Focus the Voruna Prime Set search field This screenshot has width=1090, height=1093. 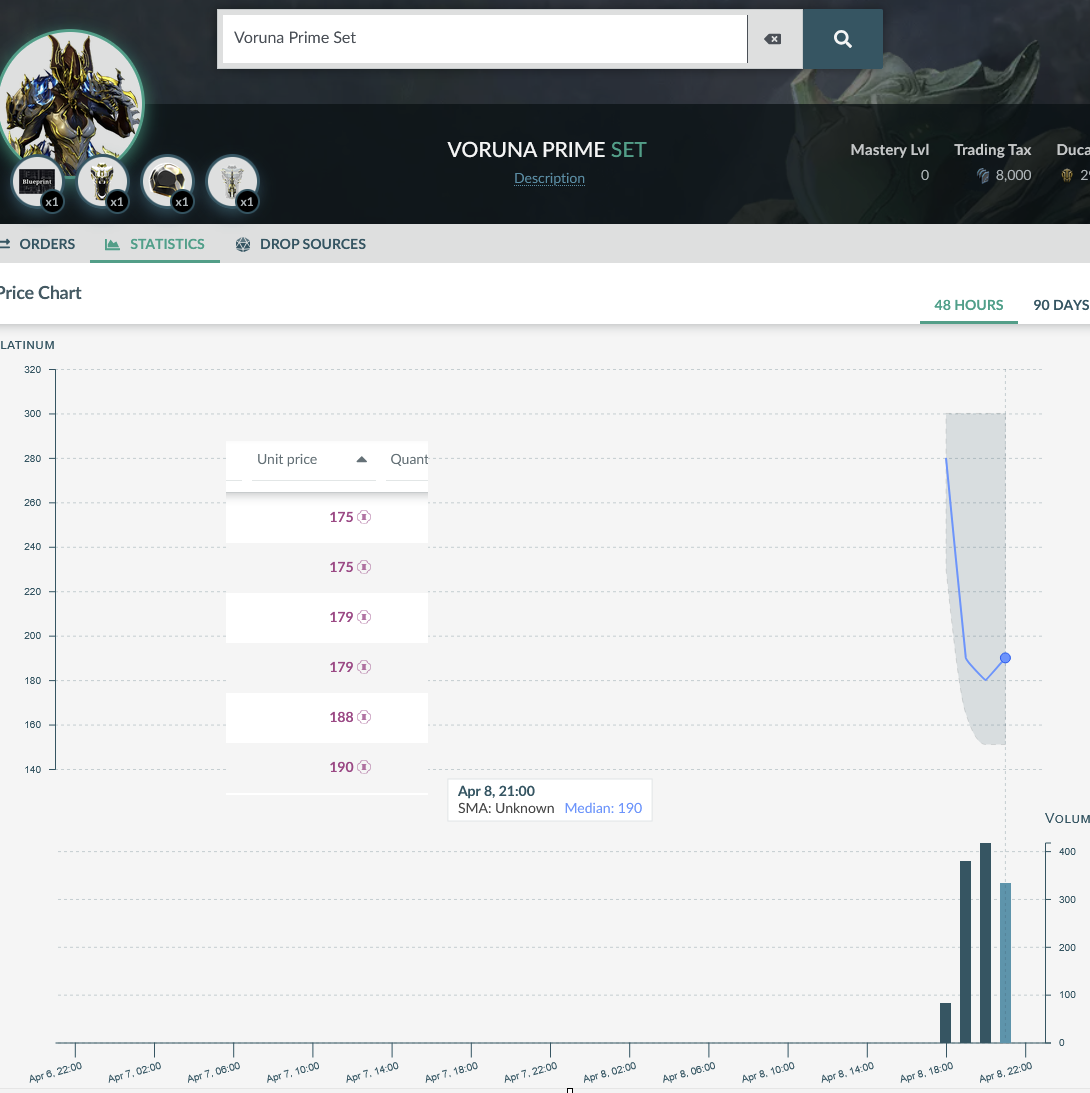[484, 38]
